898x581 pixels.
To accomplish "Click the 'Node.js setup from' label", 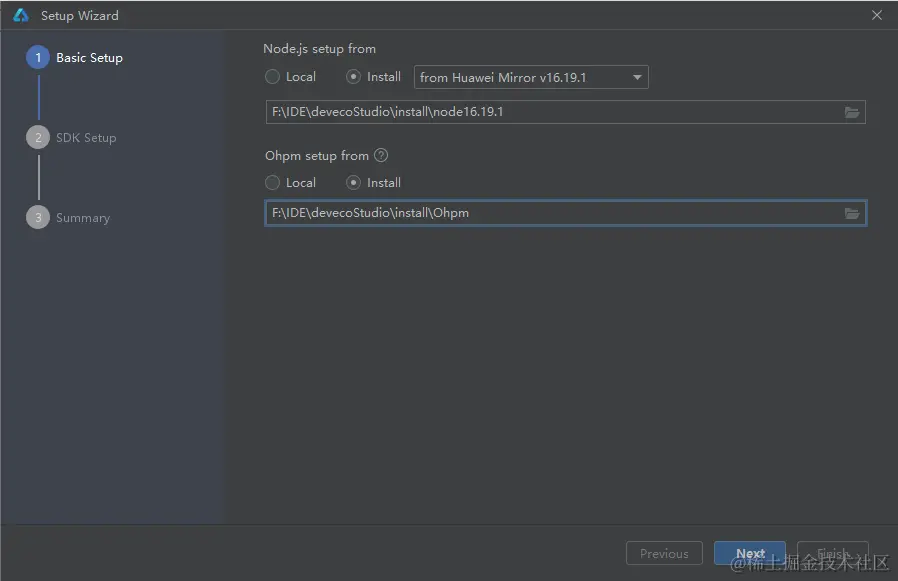I will (x=320, y=49).
